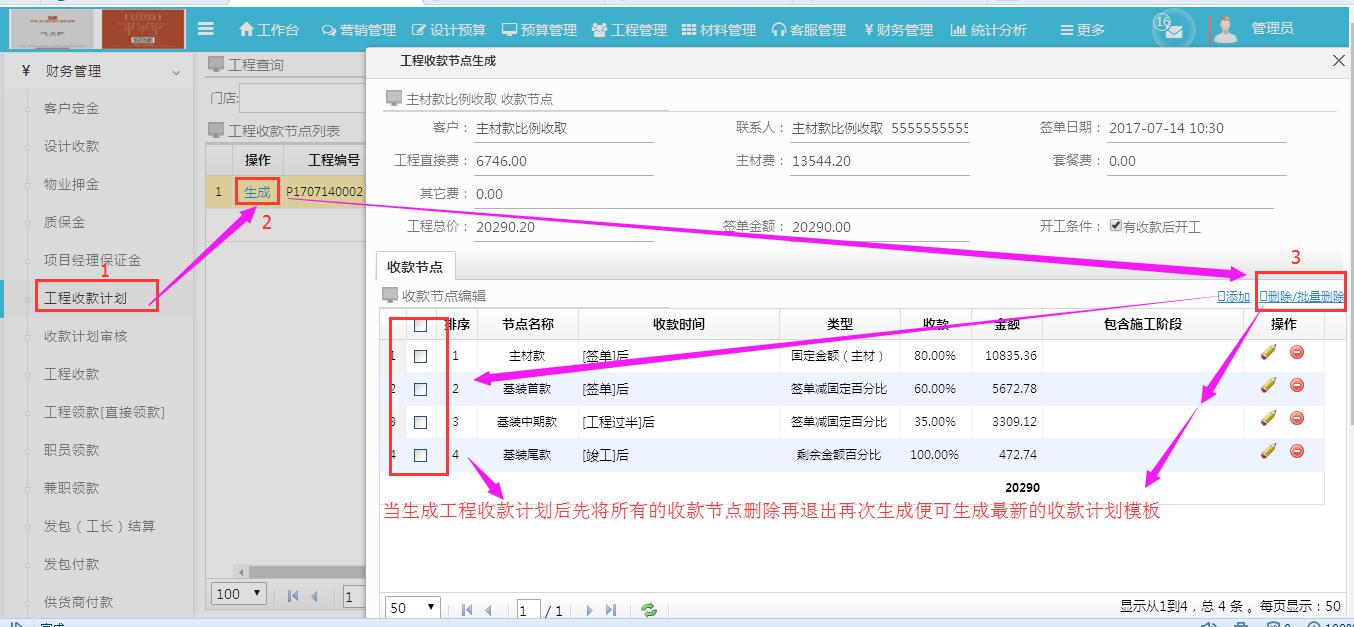
Task: Delete the 基装尾款 row via red minus icon
Action: point(1296,453)
